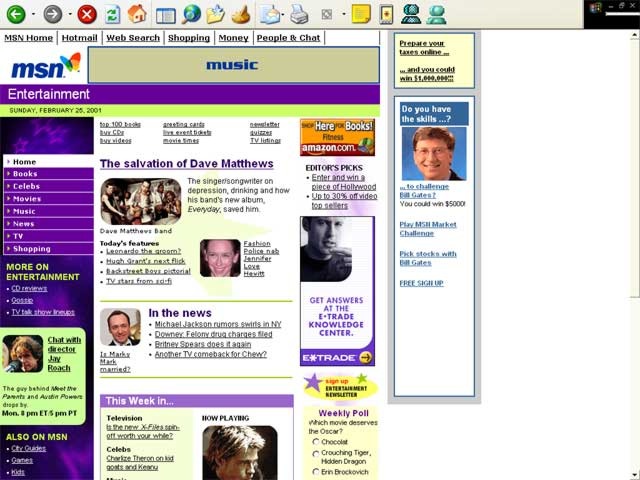Open the globe Search icon
Image resolution: width=640 pixels, height=480 pixels.
pos(191,14)
